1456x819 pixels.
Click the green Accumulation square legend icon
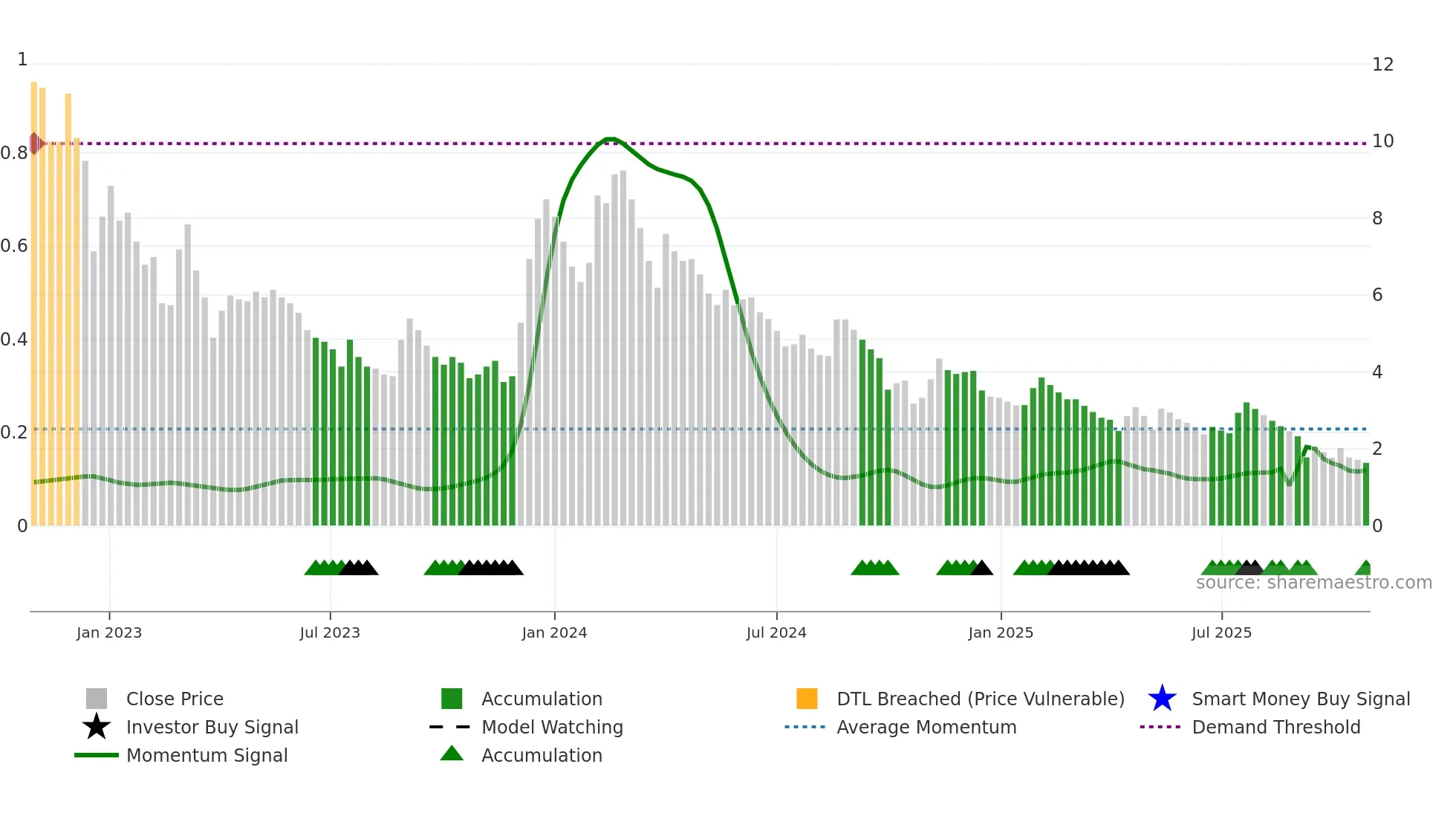coord(452,699)
